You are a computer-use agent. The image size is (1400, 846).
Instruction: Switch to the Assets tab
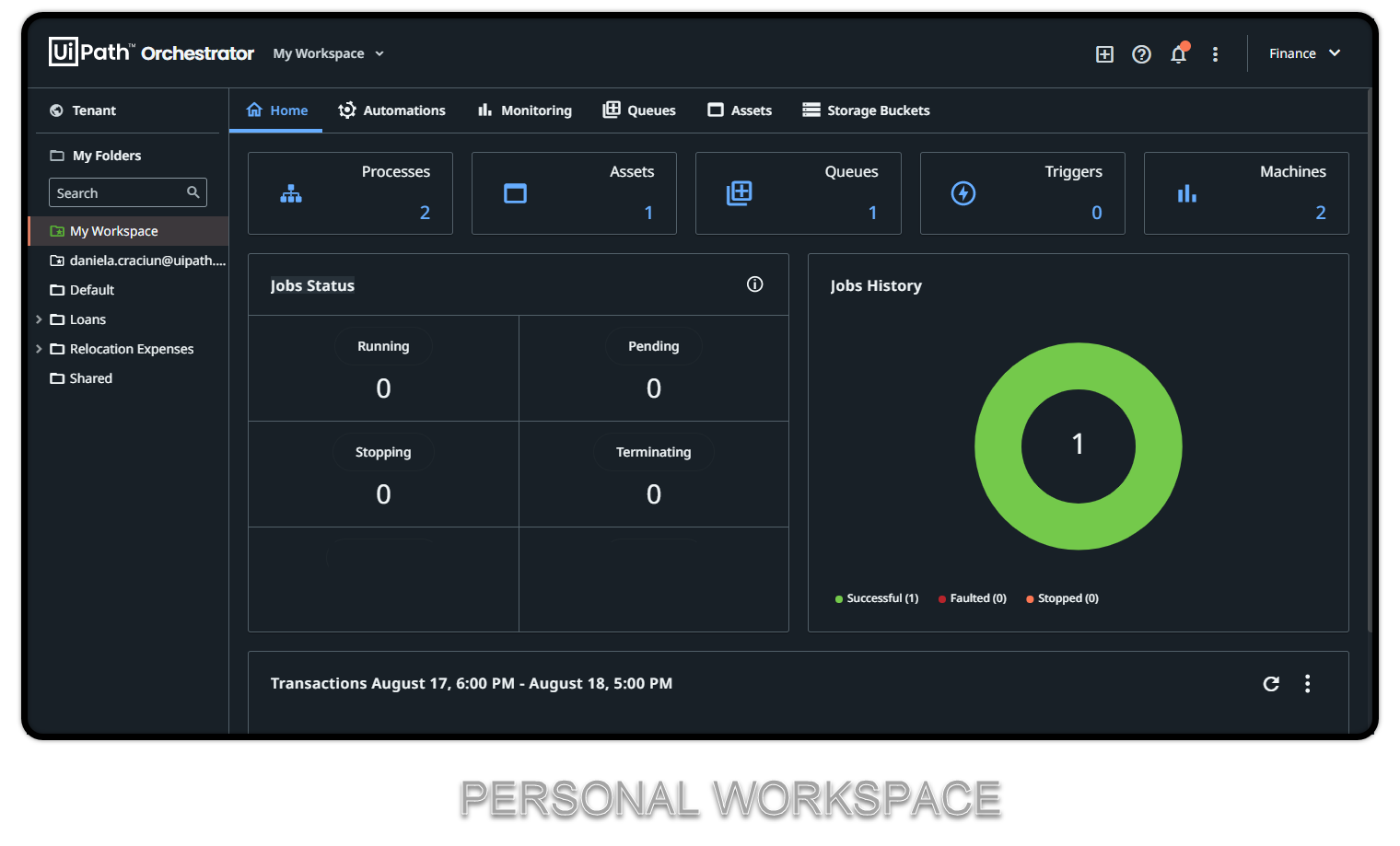[740, 110]
